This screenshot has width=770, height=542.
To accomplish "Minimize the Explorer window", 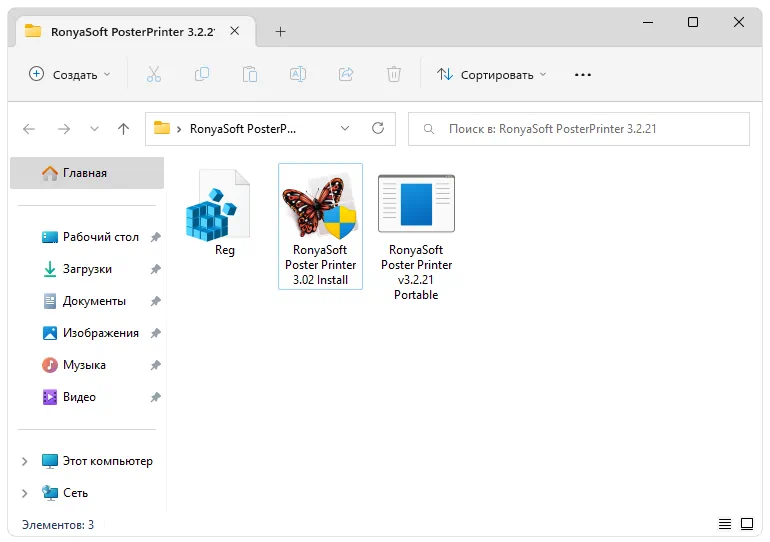I will coord(648,22).
